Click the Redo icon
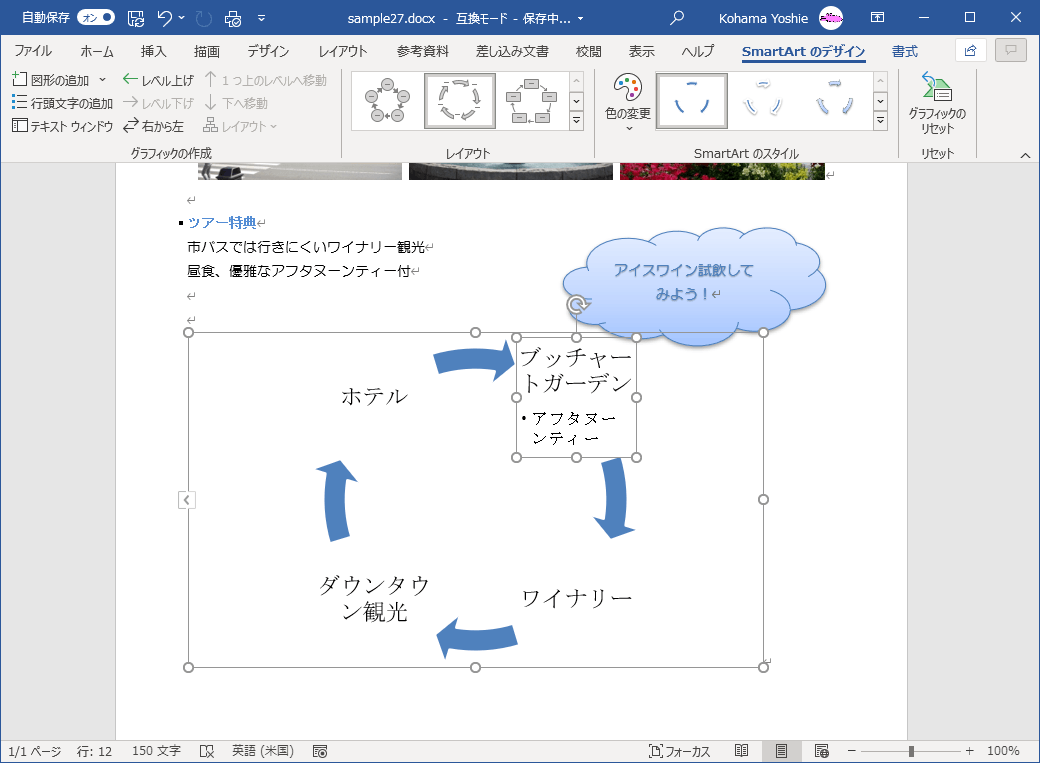 click(x=204, y=19)
